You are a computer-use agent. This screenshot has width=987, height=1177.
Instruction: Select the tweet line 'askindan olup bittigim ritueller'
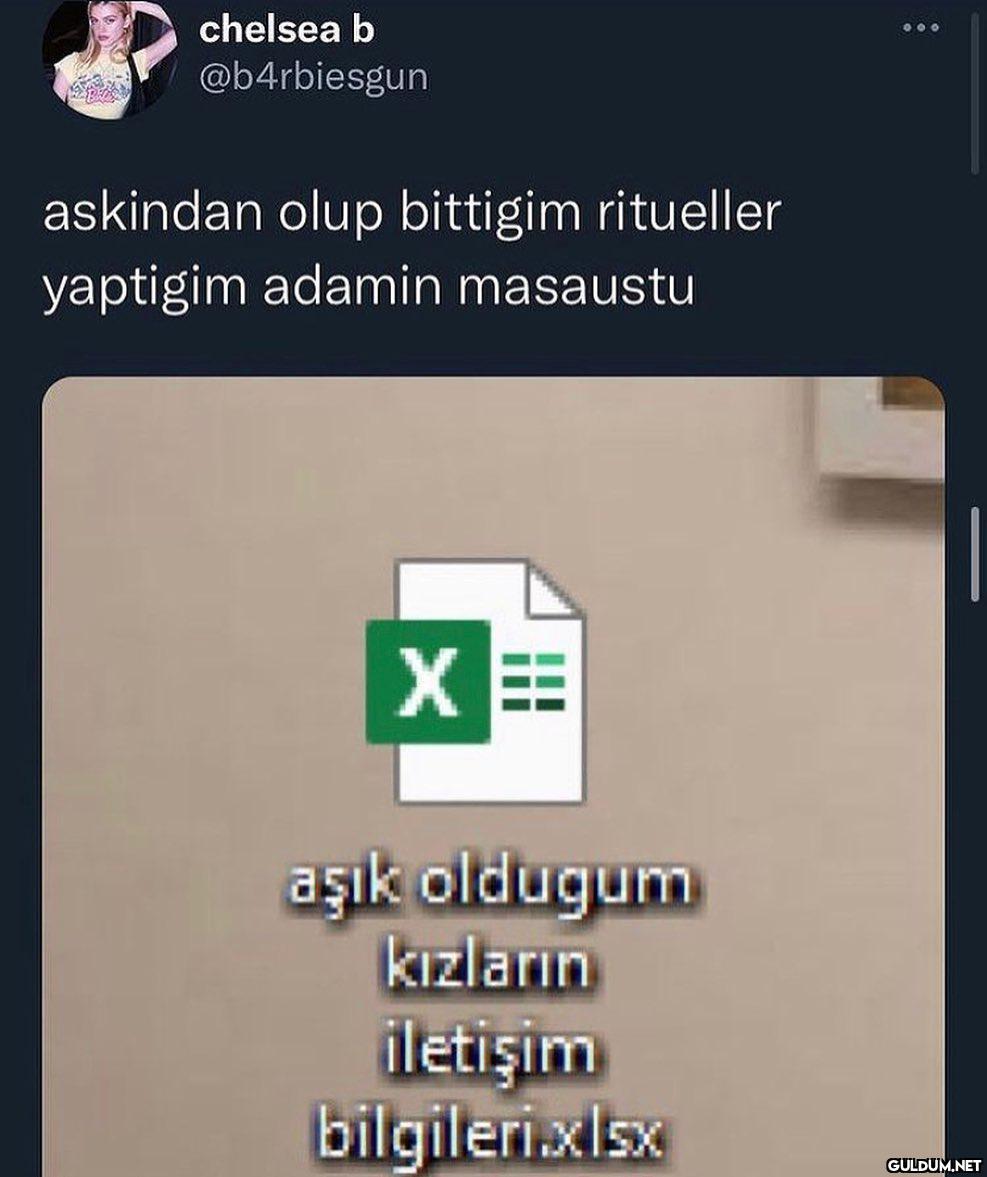tap(412, 213)
